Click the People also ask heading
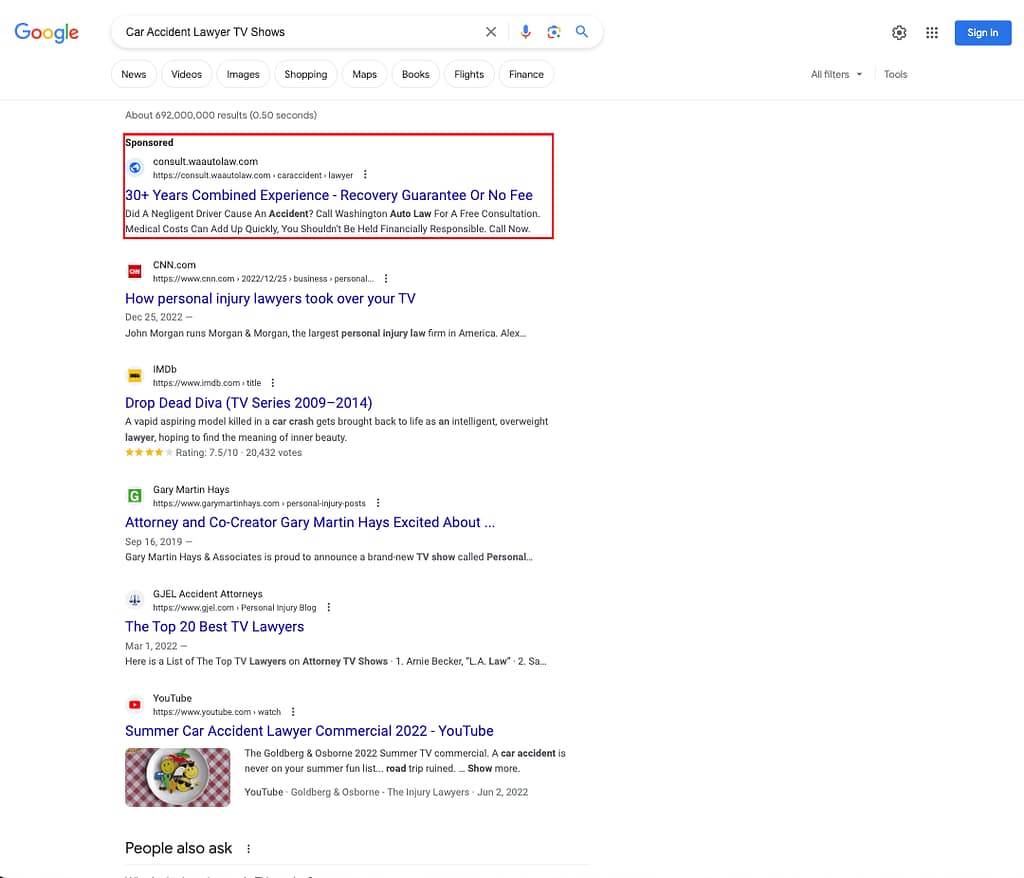The width and height of the screenshot is (1024, 878). click(178, 849)
